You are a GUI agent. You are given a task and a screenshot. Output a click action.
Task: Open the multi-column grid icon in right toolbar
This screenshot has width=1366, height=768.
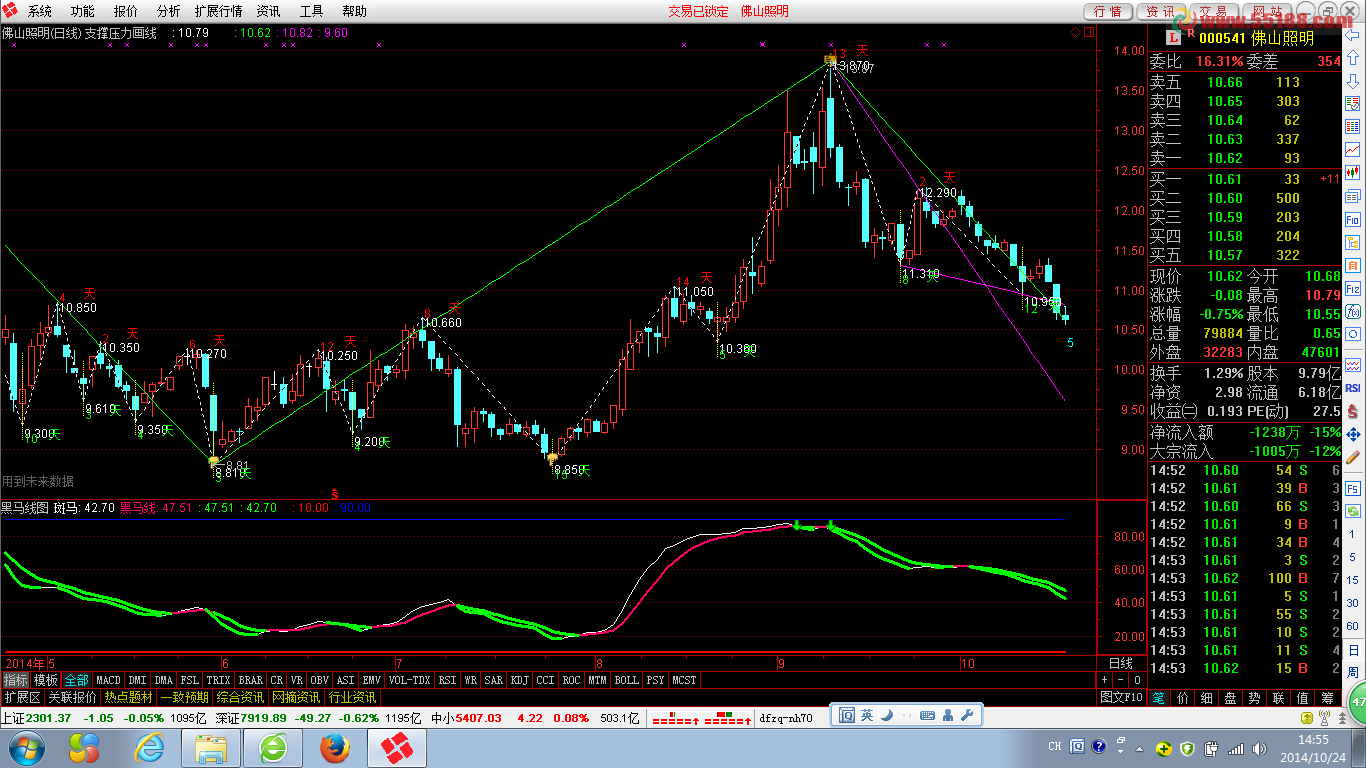coord(1353,126)
